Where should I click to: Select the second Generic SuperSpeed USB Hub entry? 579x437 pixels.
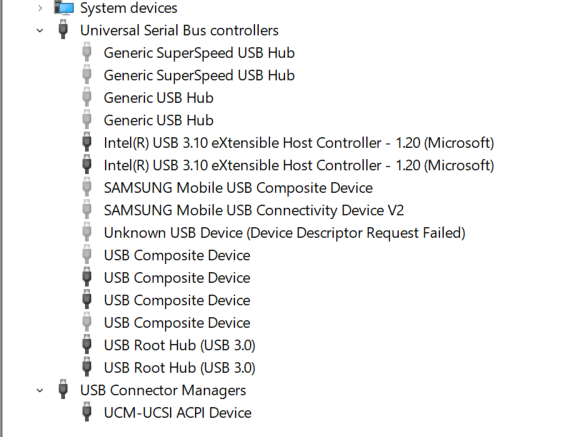click(199, 76)
